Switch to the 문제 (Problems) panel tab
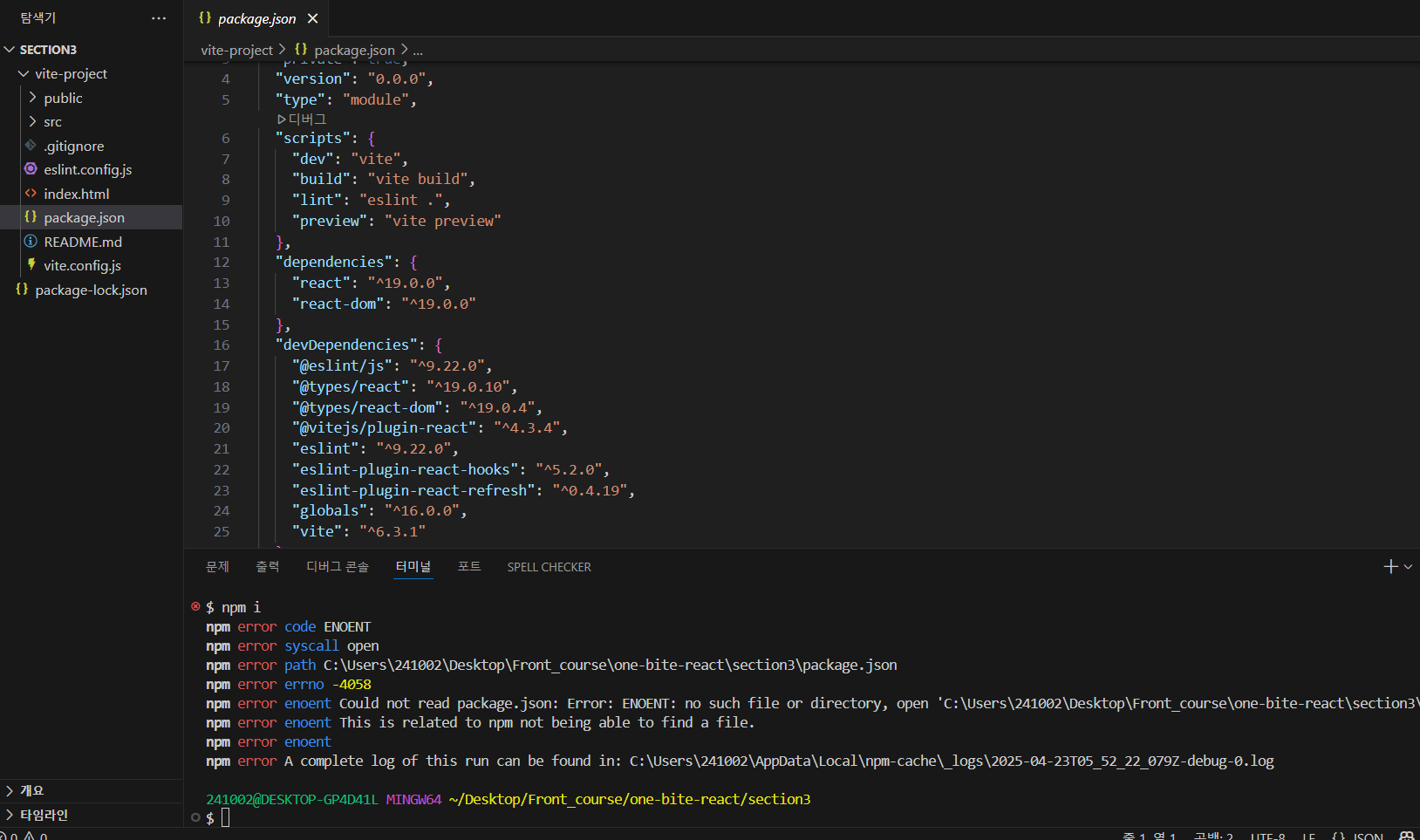 click(x=217, y=567)
